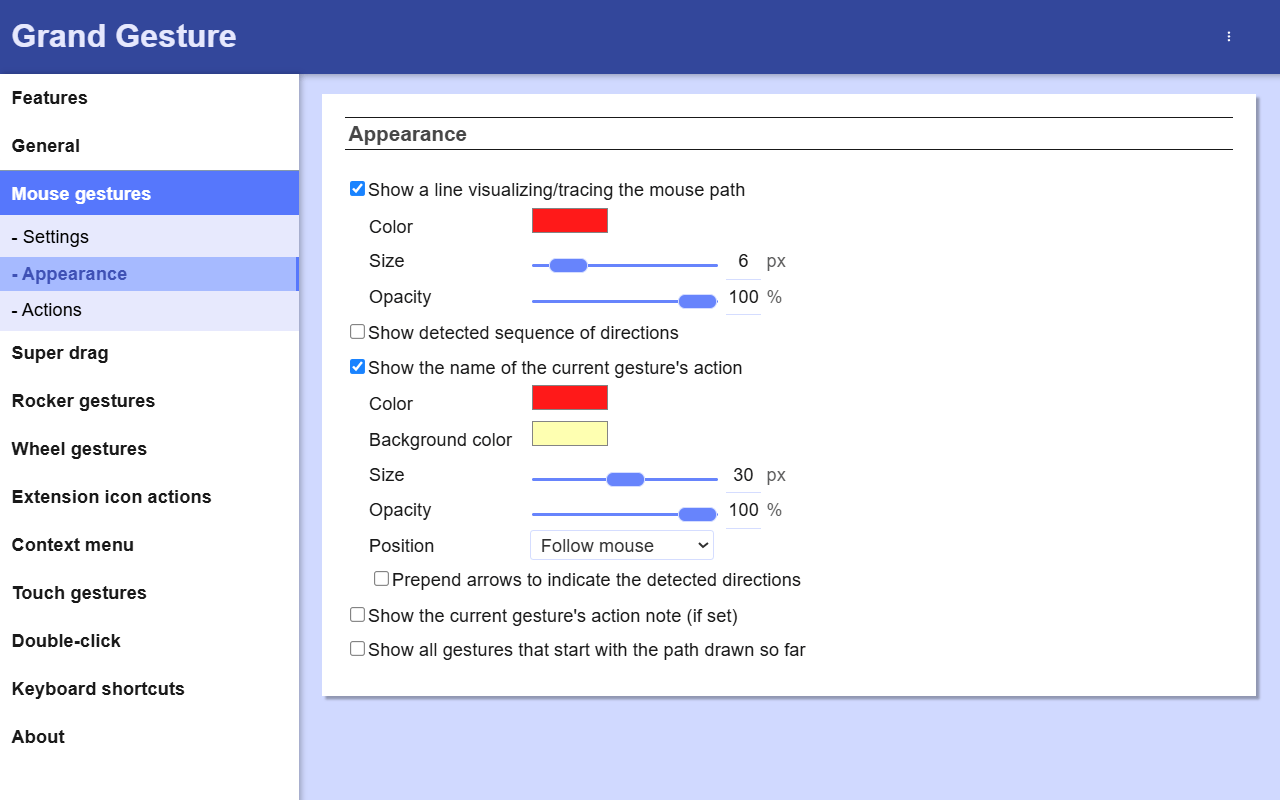Select the Appearance subsection in sidebar
The width and height of the screenshot is (1280, 800).
pyautogui.click(x=149, y=274)
